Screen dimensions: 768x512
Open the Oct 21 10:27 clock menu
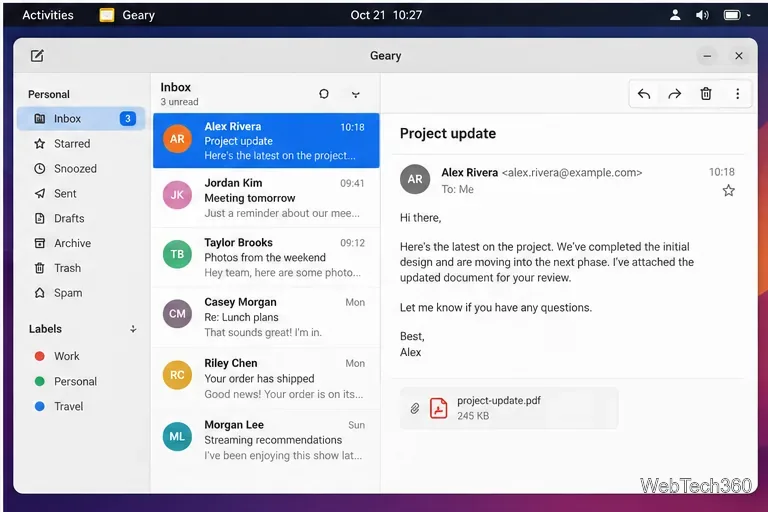[386, 15]
